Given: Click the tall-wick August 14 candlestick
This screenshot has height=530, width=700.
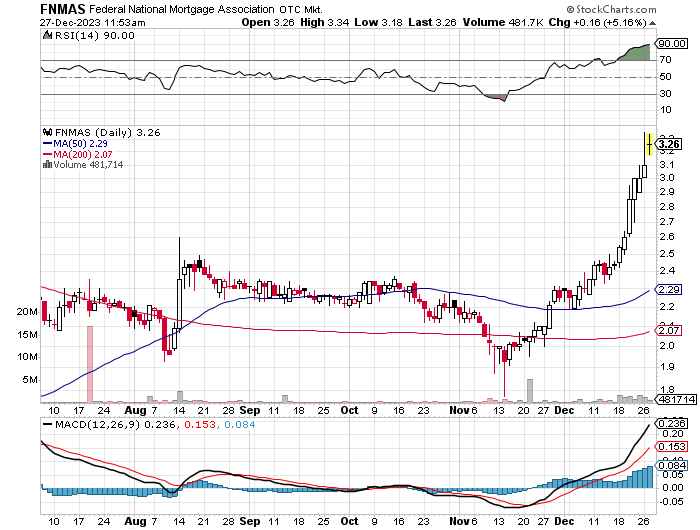Looking at the screenshot, I should [x=179, y=286].
